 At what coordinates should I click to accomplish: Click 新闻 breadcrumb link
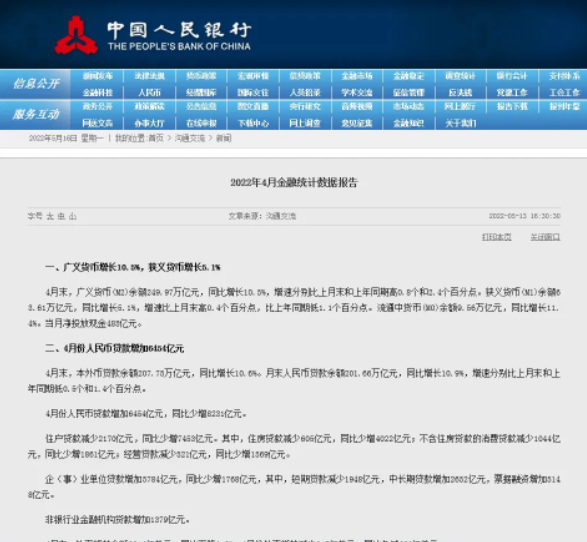[x=223, y=138]
